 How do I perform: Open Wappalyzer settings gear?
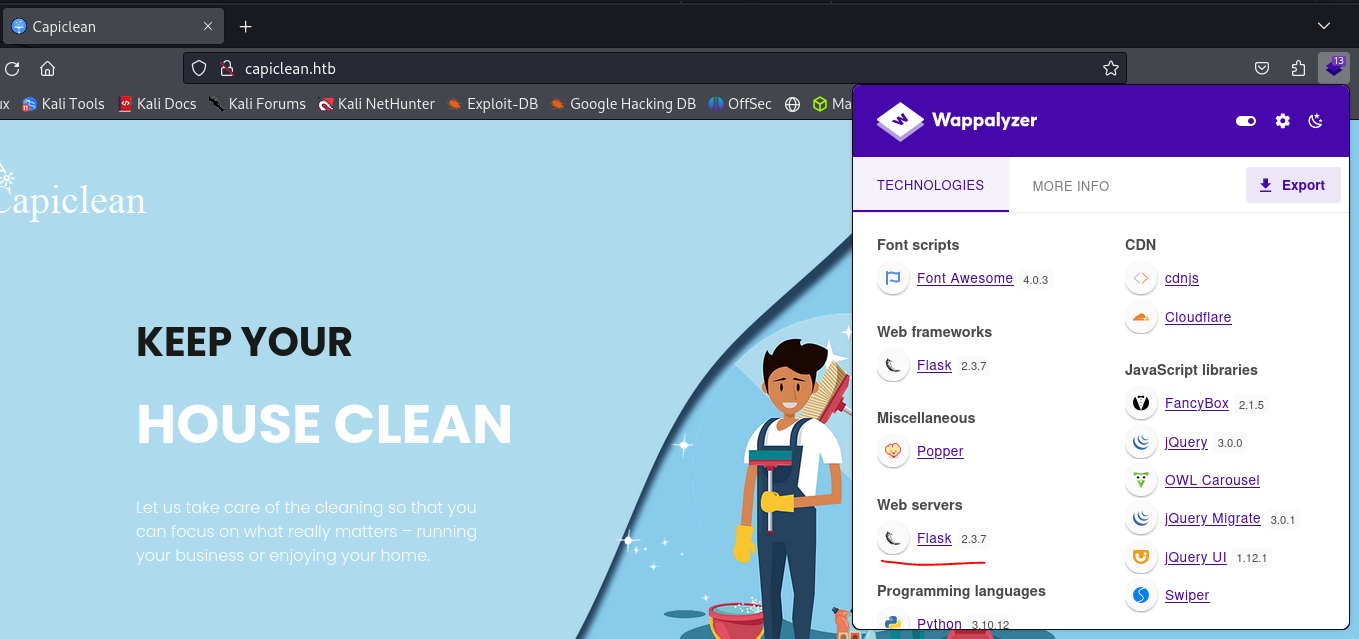click(1283, 121)
